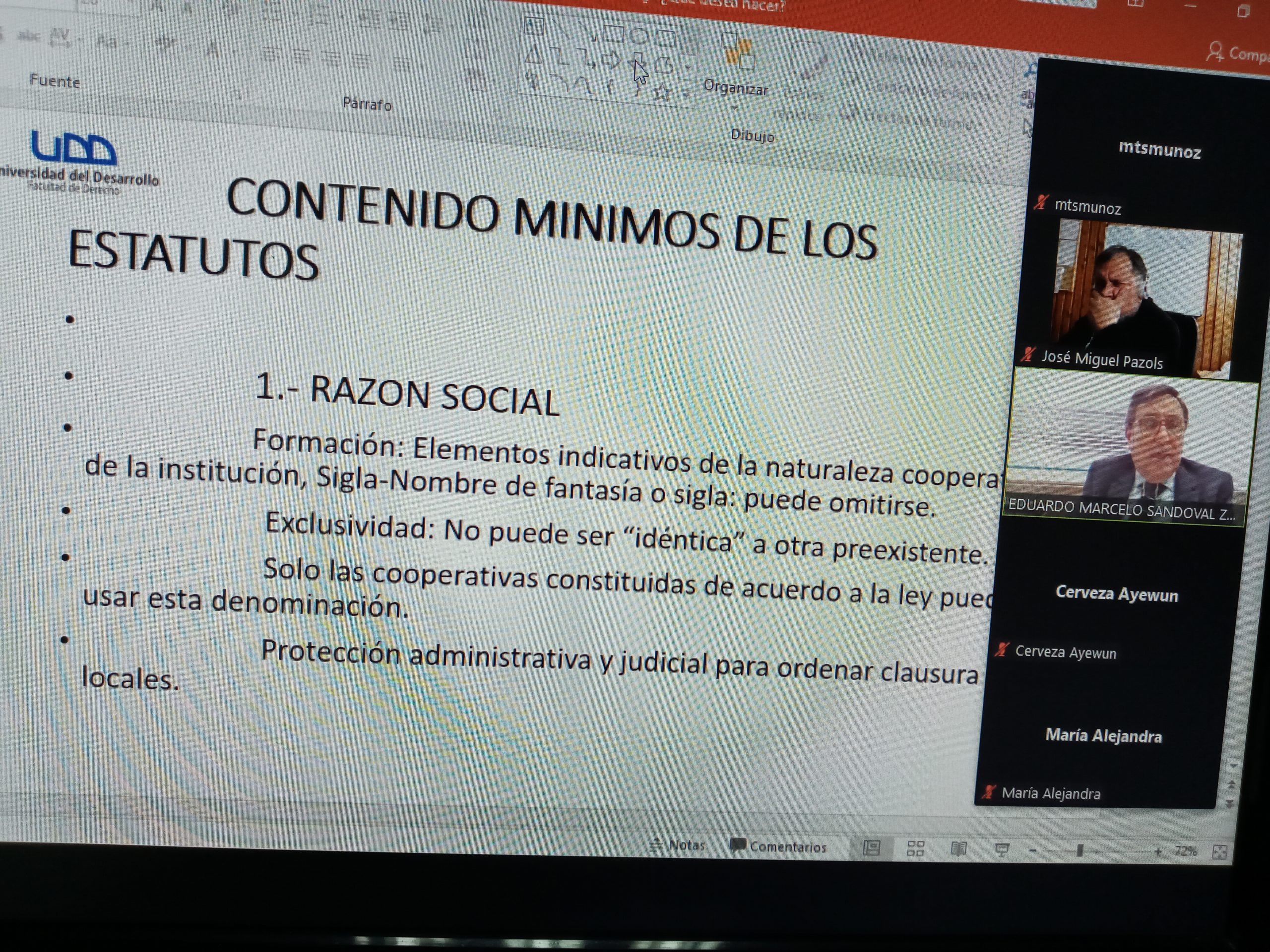
Task: Switch to Reading view
Action: [958, 849]
